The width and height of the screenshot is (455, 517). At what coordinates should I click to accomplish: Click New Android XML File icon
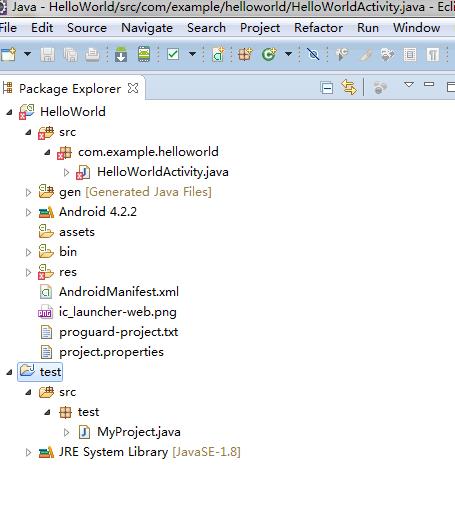pos(218,54)
